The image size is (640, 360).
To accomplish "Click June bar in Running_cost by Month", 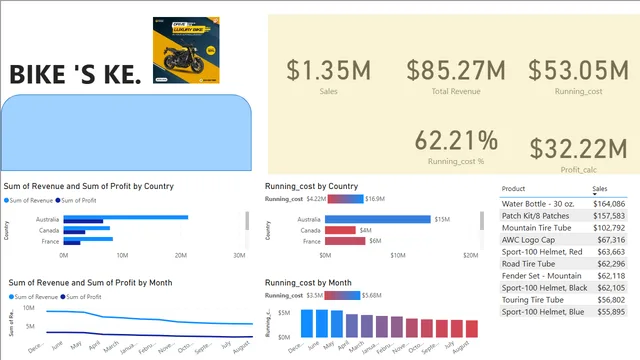I will [322, 323].
